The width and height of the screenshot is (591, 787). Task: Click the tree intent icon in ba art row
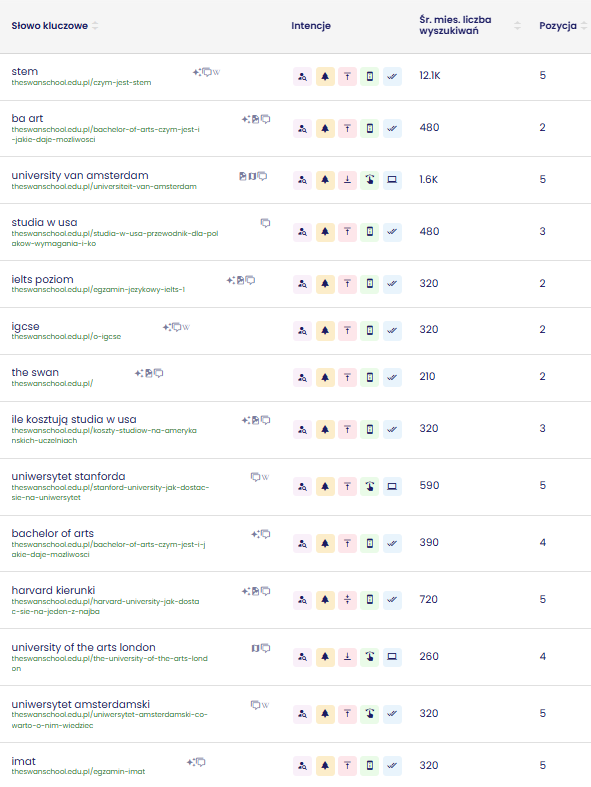(x=325, y=128)
